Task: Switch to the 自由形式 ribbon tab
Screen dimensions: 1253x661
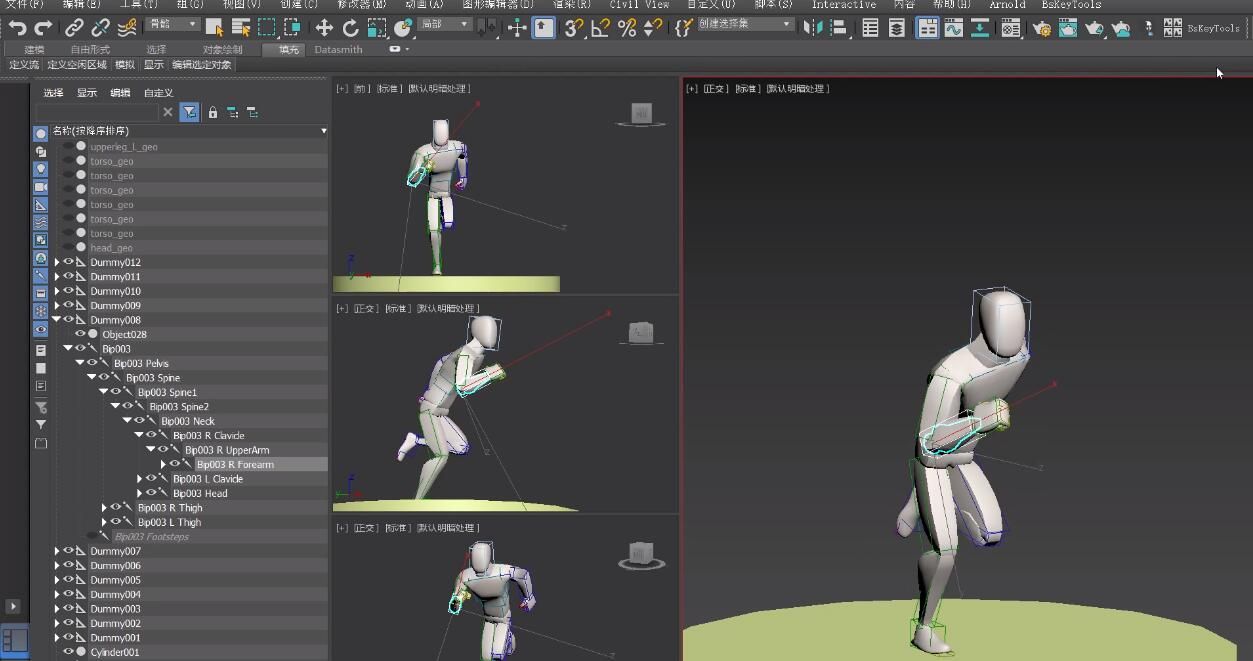Action: coord(90,49)
